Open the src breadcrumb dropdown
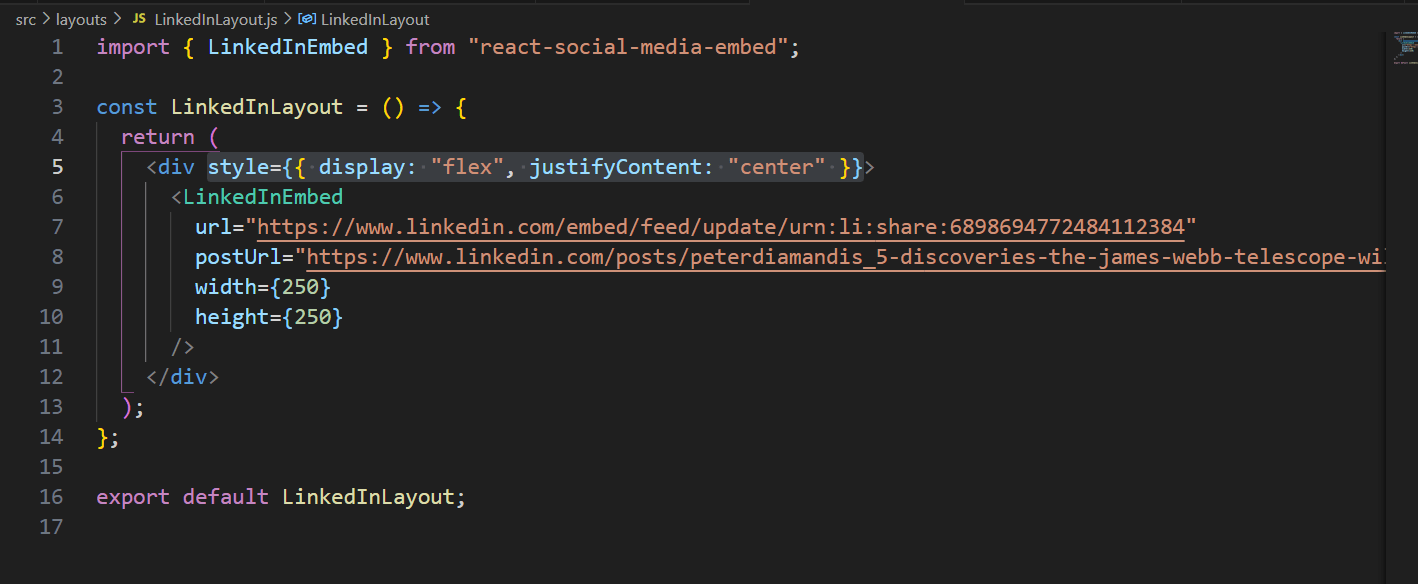This screenshot has width=1418, height=584. 26,18
